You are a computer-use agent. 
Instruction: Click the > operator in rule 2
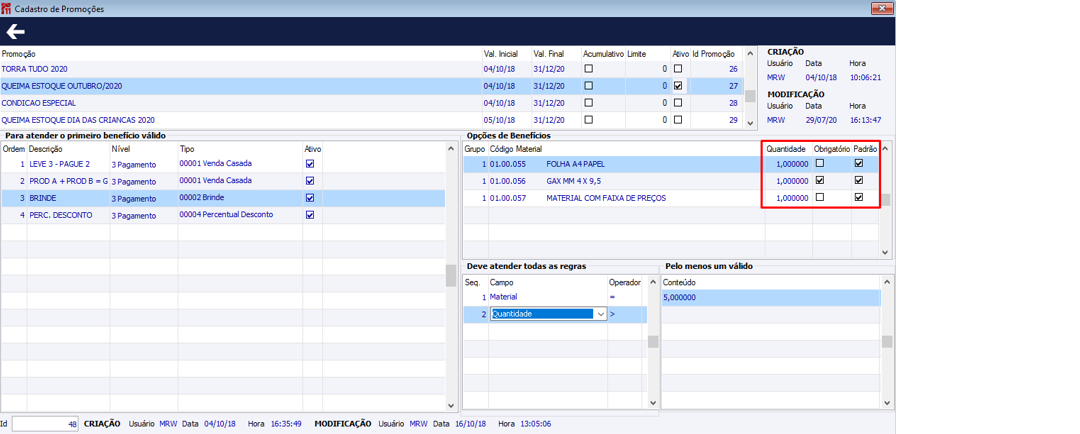[x=612, y=314]
